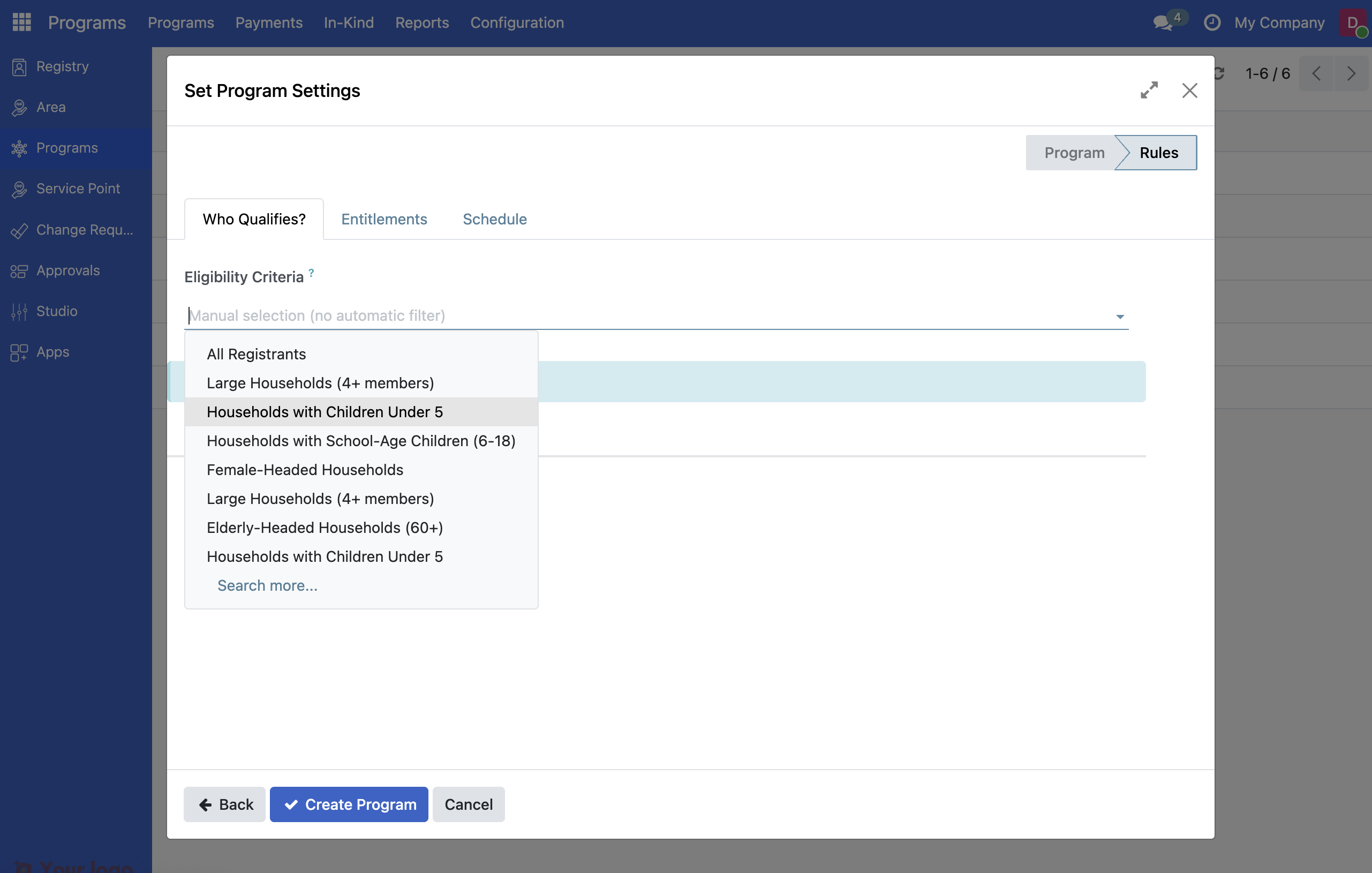Open the Eligibility Criteria dropdown arrow
The width and height of the screenshot is (1372, 873).
click(x=1119, y=315)
